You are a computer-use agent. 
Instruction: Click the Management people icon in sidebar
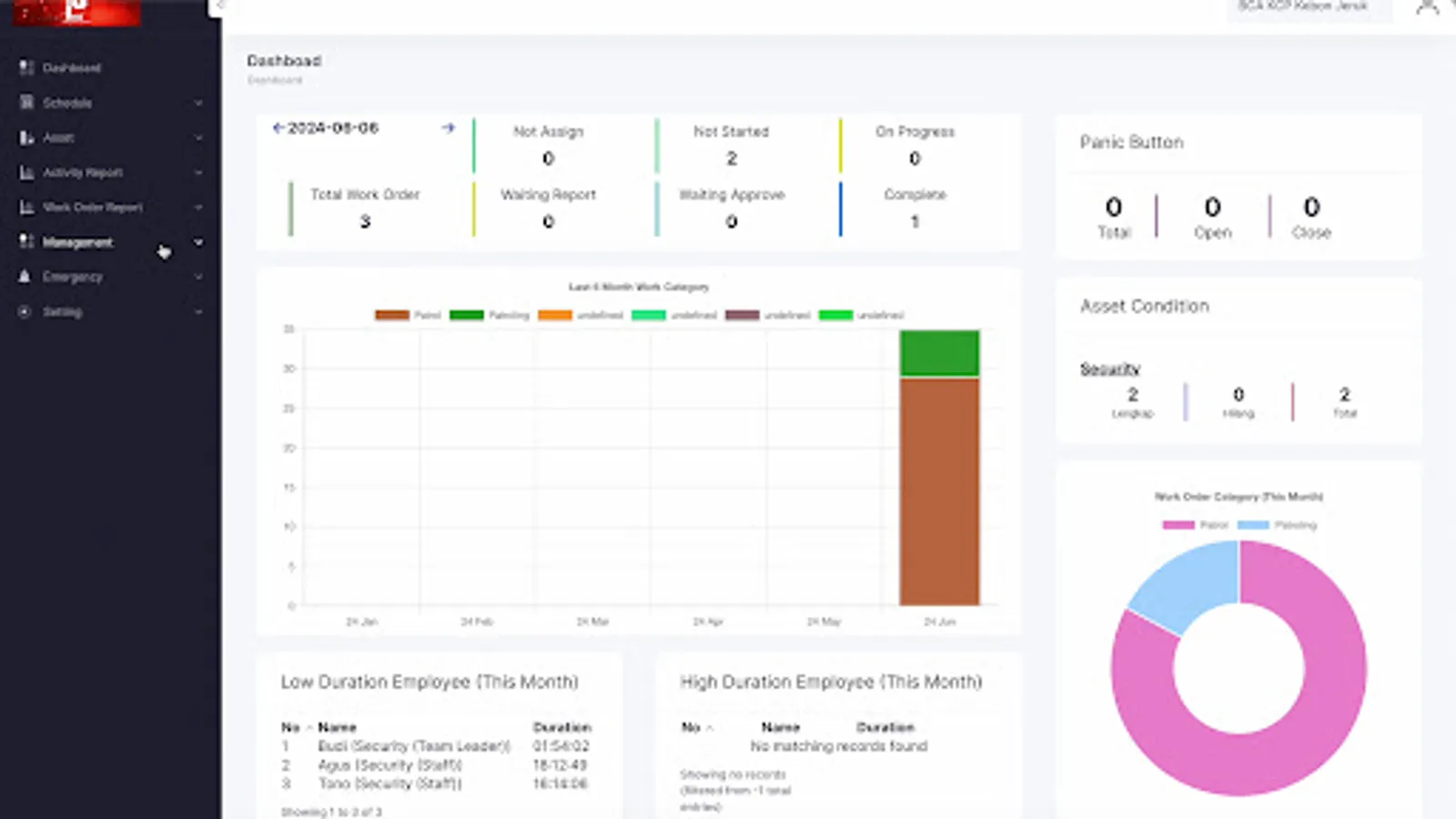25,241
